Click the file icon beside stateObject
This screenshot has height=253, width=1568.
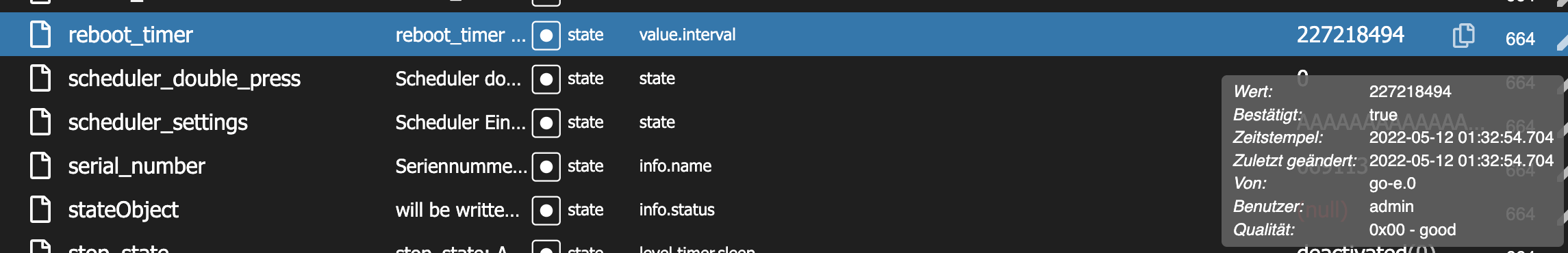pos(40,209)
